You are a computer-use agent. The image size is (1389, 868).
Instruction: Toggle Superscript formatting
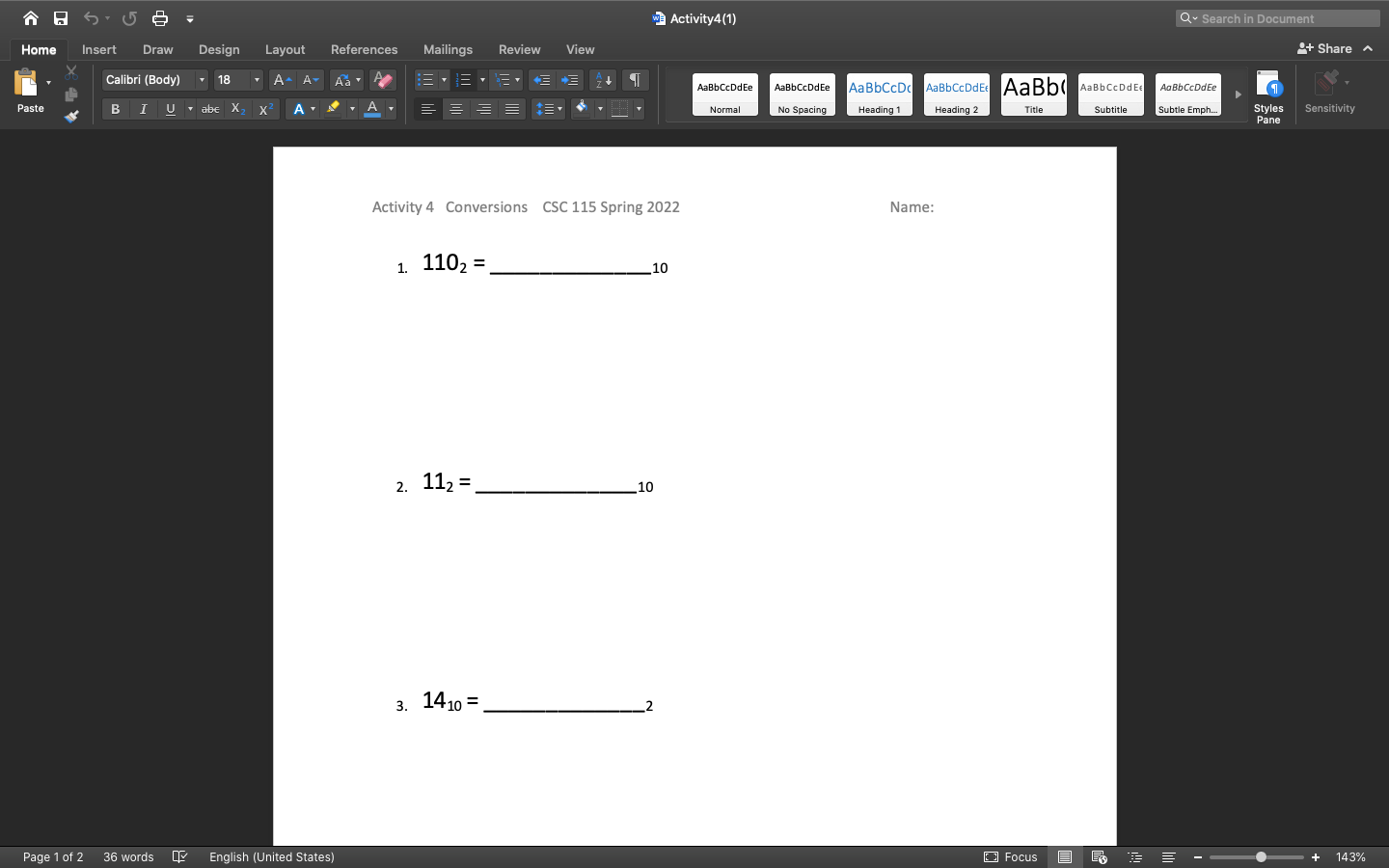click(x=266, y=109)
